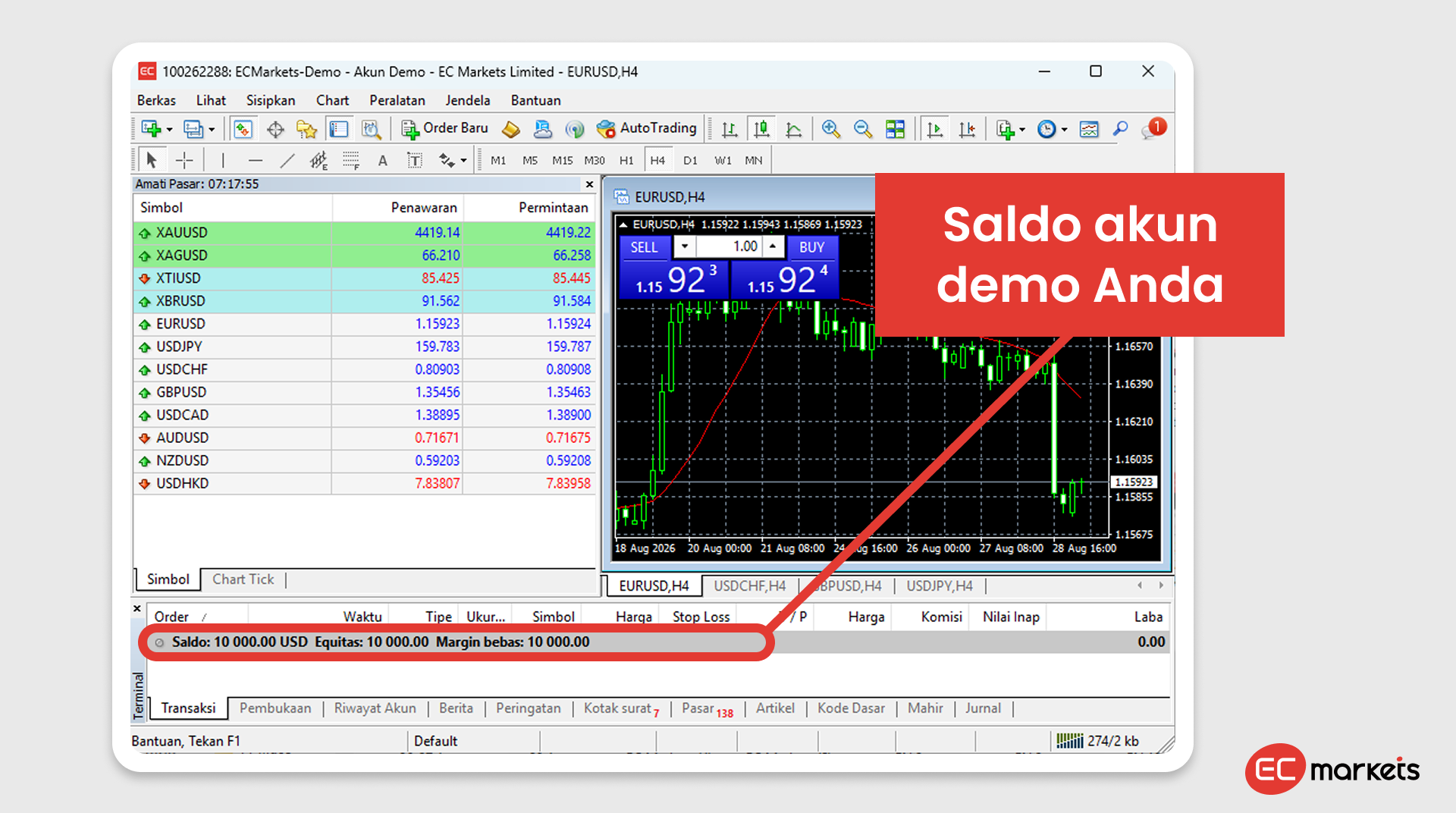Toggle the Data Window crosshair icon
This screenshot has height=813, width=1456.
tap(275, 129)
